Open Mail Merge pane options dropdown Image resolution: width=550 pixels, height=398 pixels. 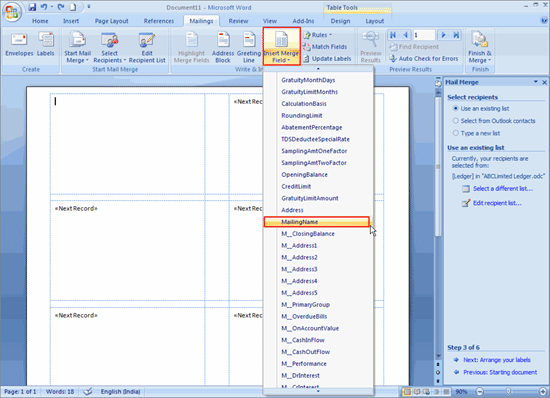[536, 82]
